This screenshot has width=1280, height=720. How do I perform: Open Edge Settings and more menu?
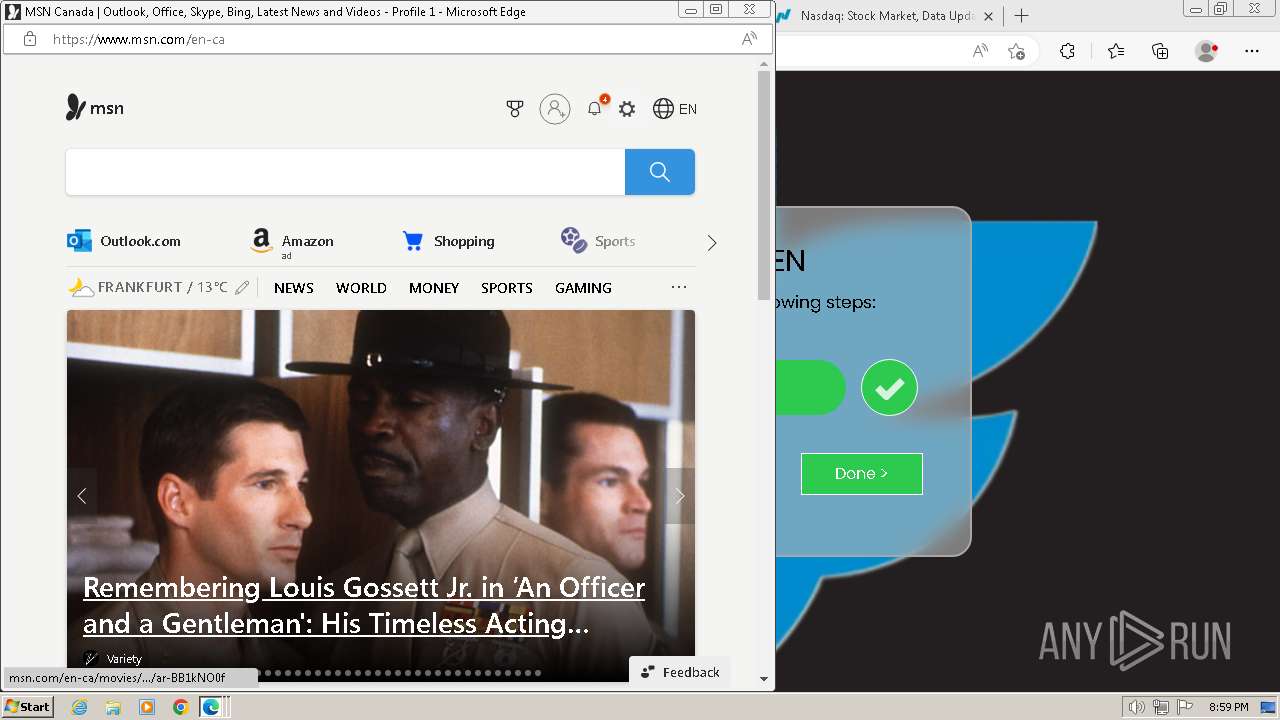(1252, 51)
